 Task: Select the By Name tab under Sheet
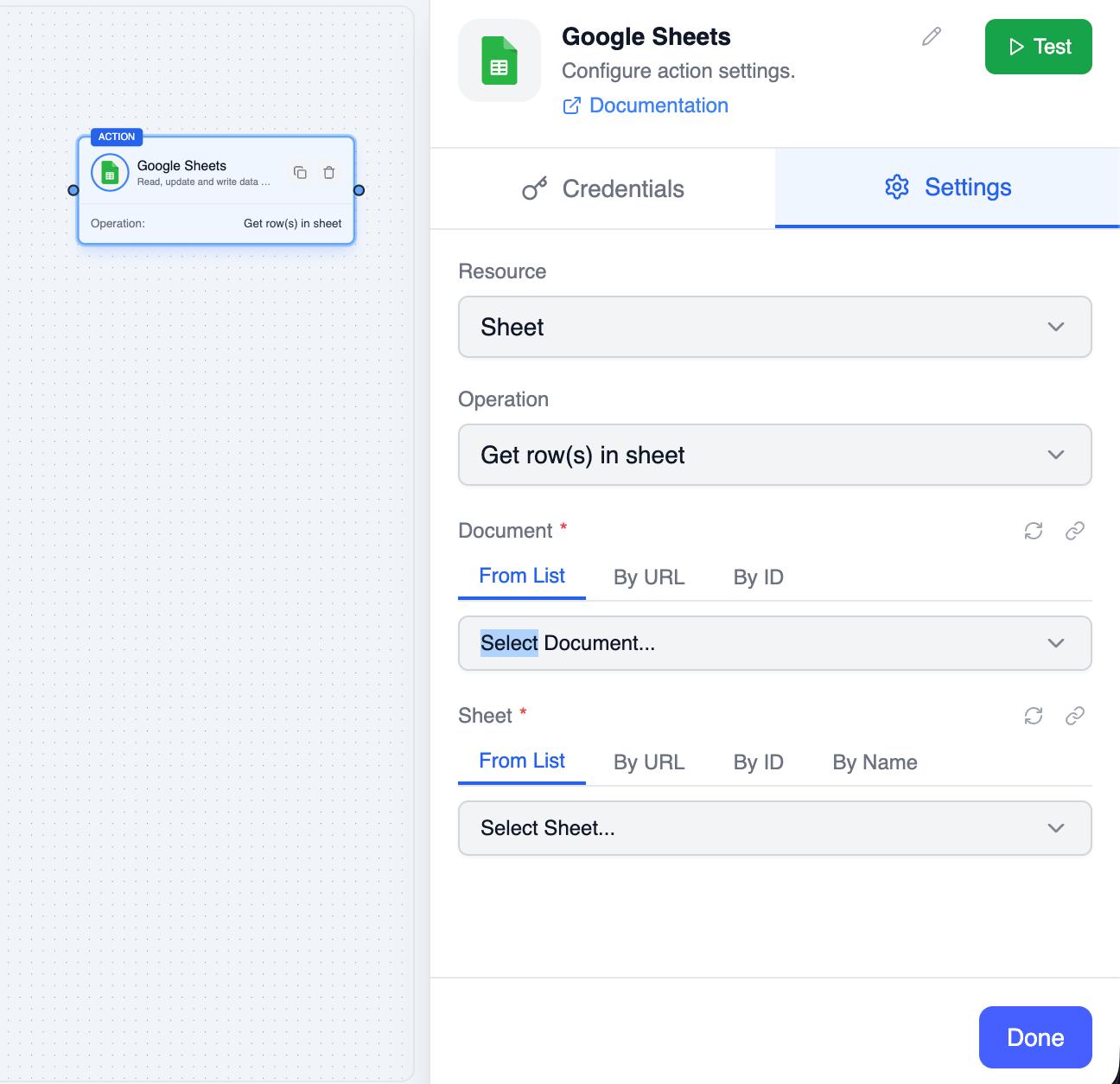coord(875,762)
